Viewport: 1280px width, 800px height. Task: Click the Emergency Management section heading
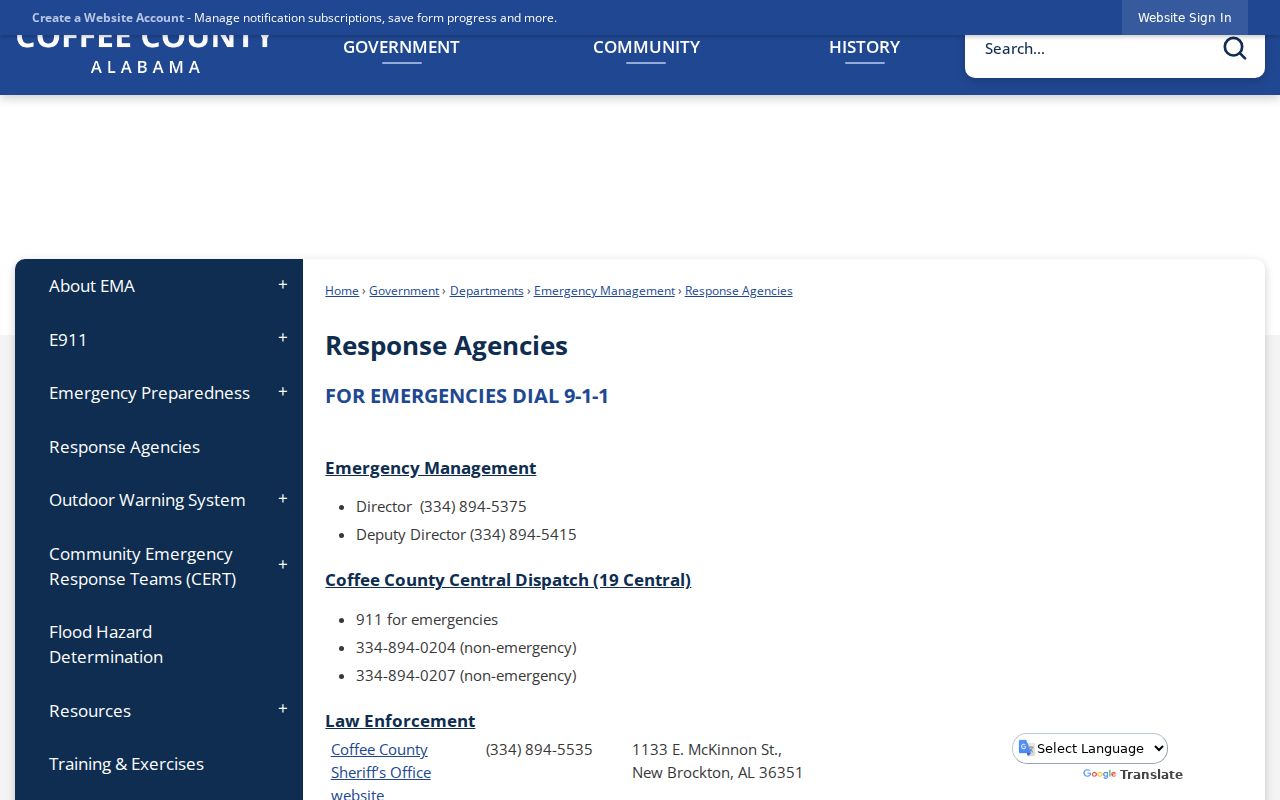pos(430,468)
